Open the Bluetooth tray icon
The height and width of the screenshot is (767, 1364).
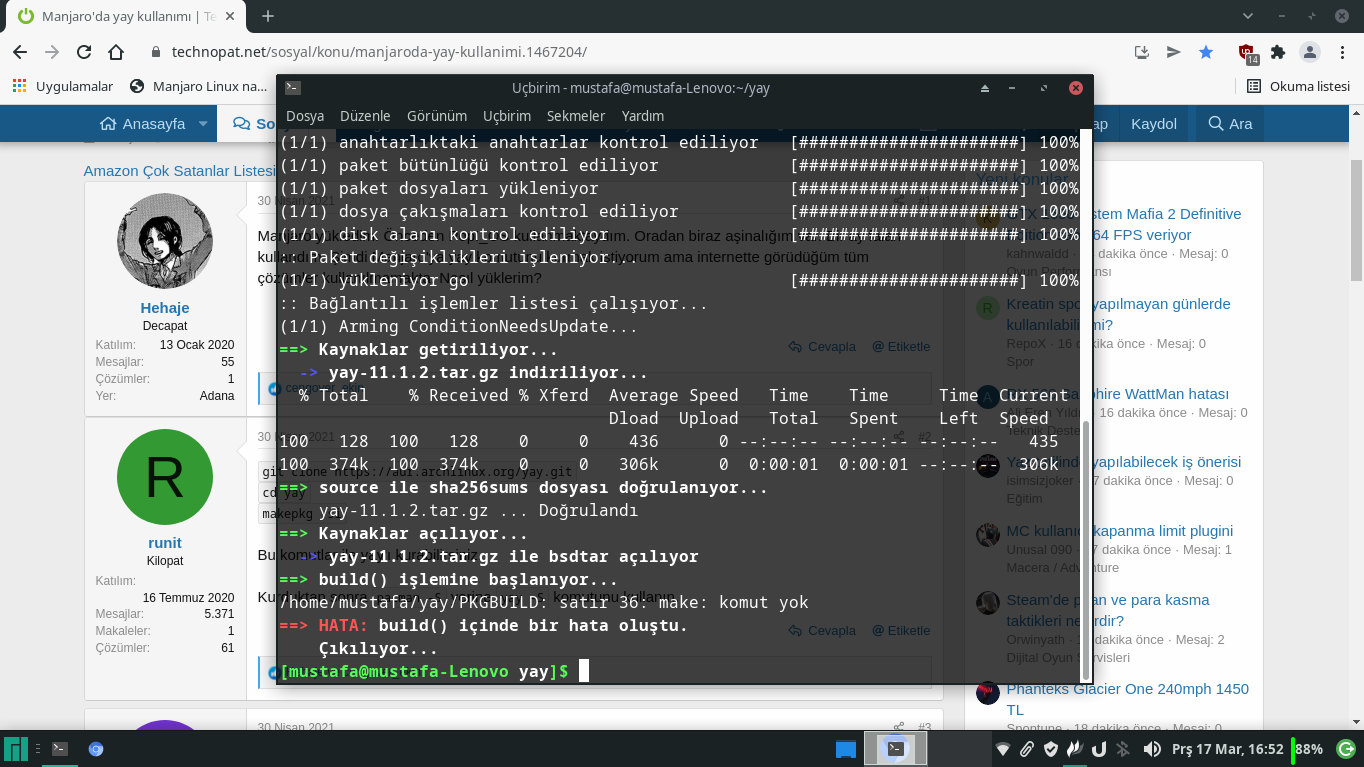(1123, 749)
